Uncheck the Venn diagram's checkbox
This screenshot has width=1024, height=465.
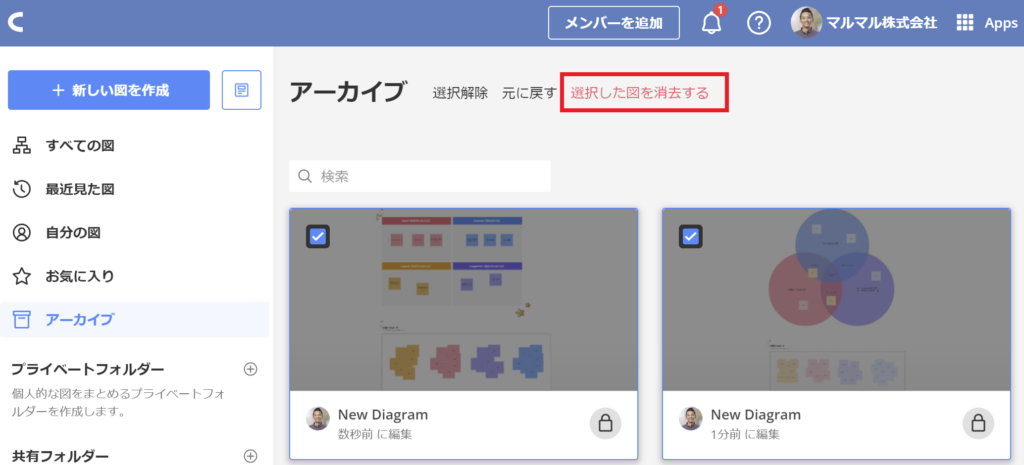(x=691, y=236)
